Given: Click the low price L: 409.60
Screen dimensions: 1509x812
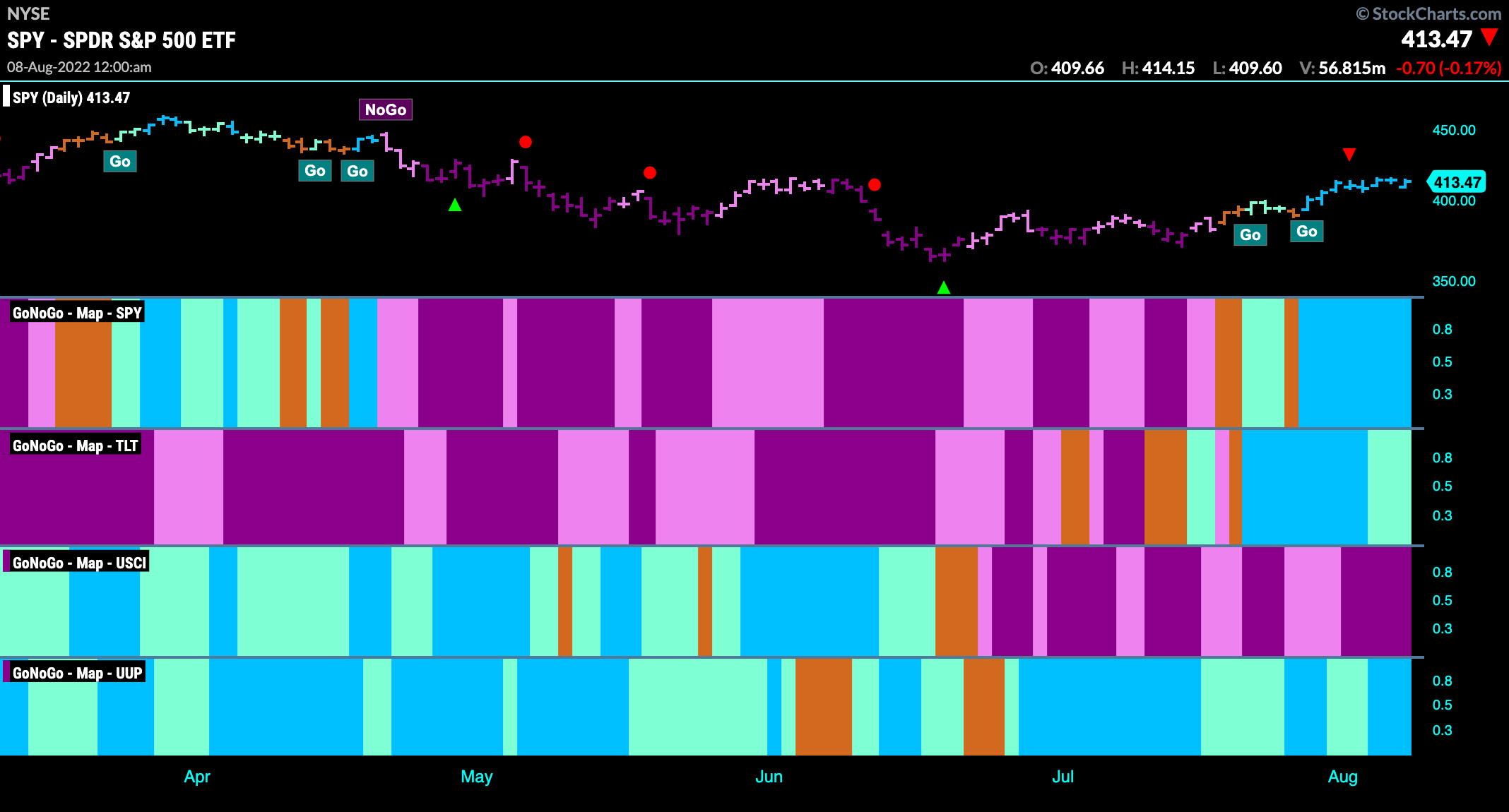Looking at the screenshot, I should (x=1247, y=68).
